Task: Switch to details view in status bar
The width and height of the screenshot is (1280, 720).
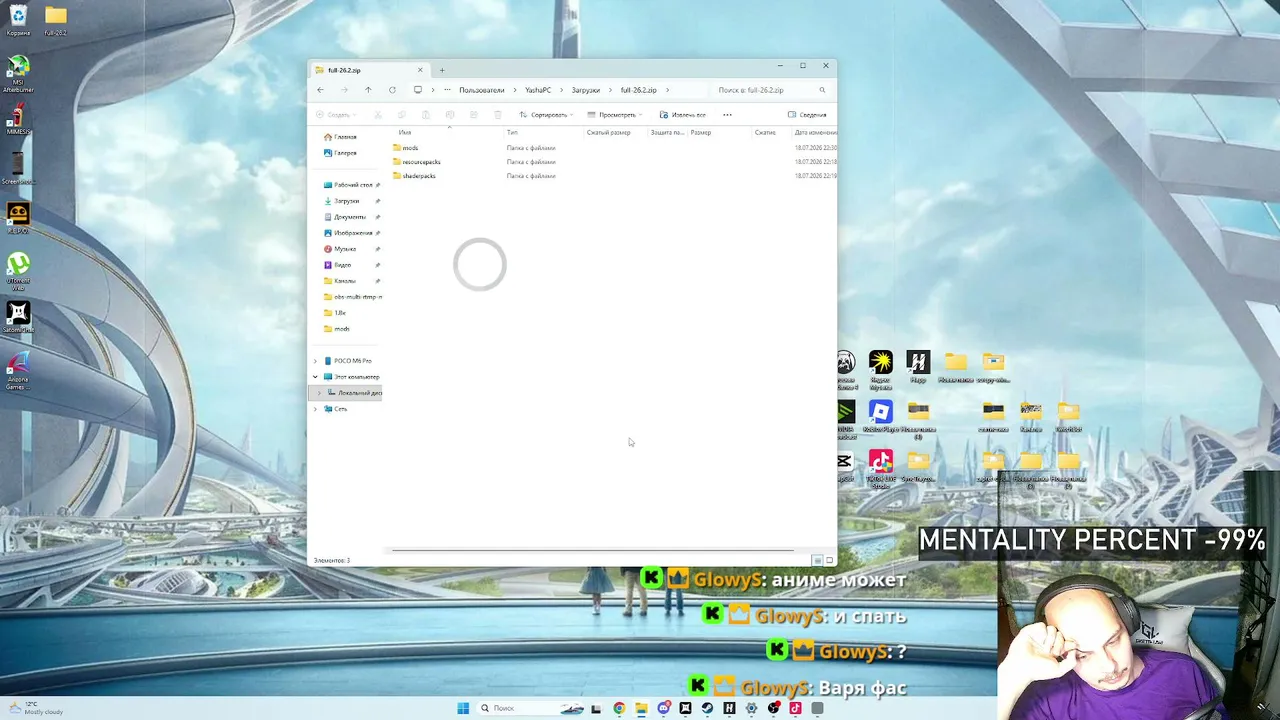Action: click(x=817, y=560)
